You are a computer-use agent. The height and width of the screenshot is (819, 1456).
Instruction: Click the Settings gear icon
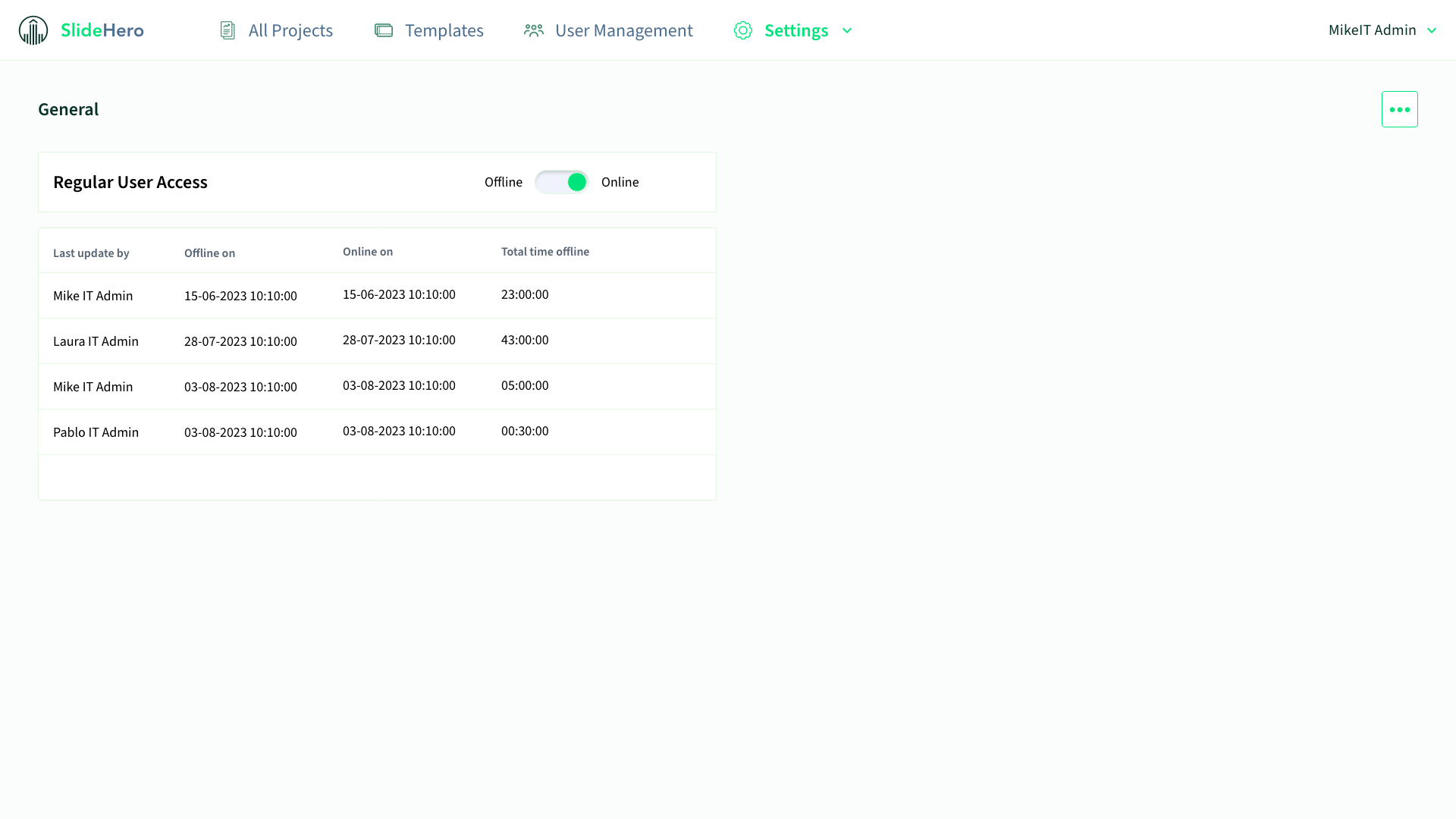pos(743,30)
